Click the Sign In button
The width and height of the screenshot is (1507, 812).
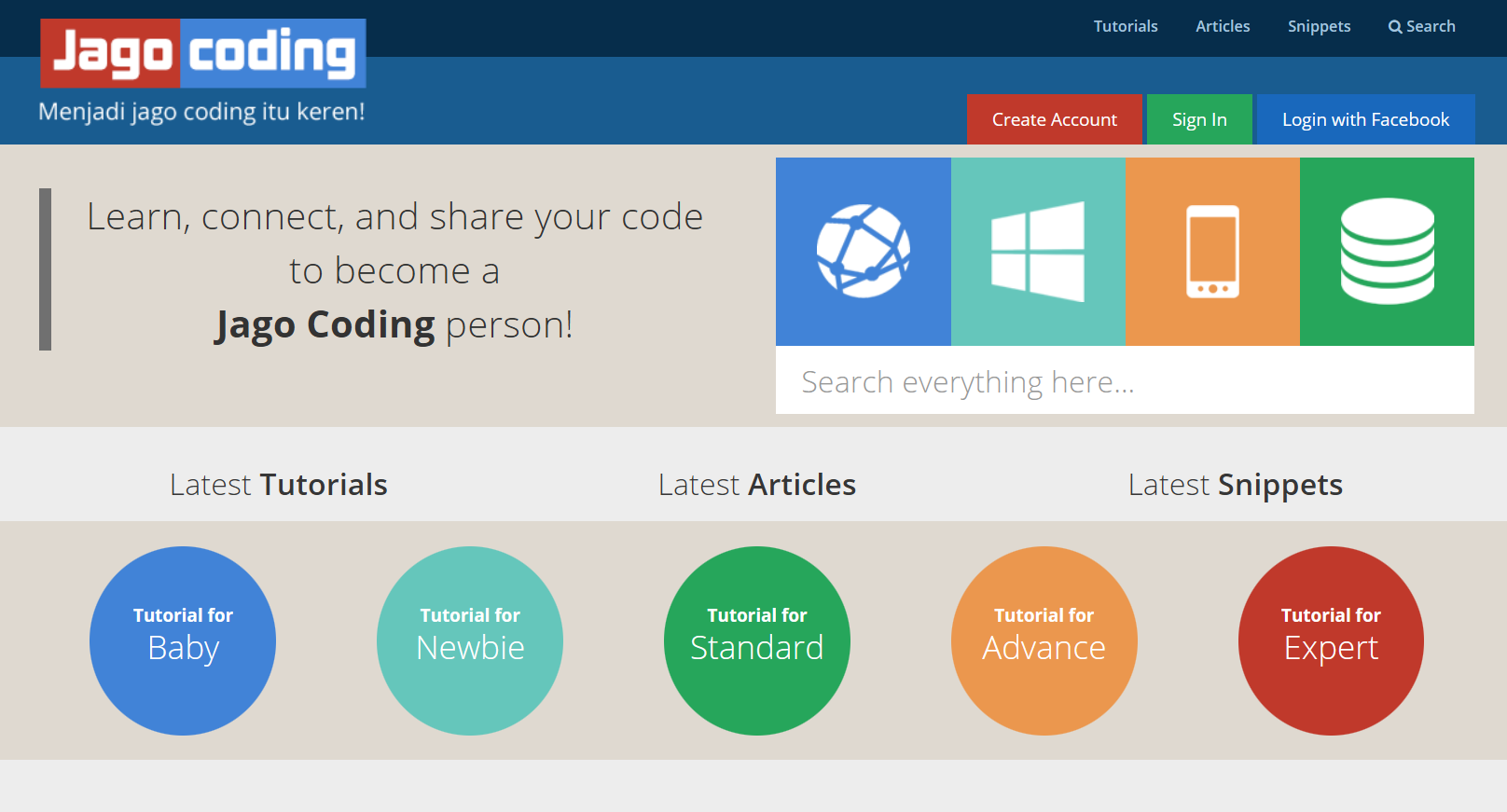click(1199, 119)
